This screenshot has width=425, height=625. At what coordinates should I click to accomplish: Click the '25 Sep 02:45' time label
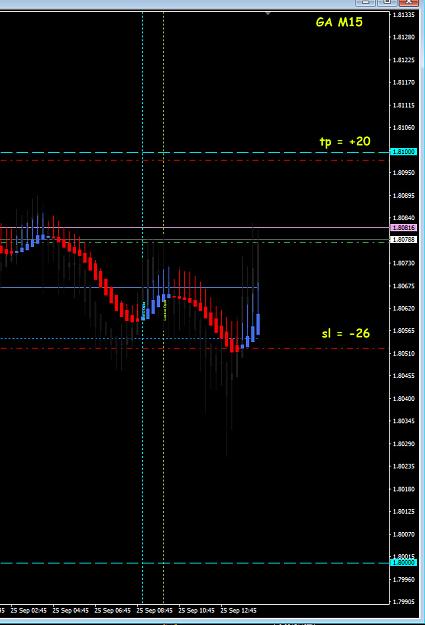click(29, 611)
